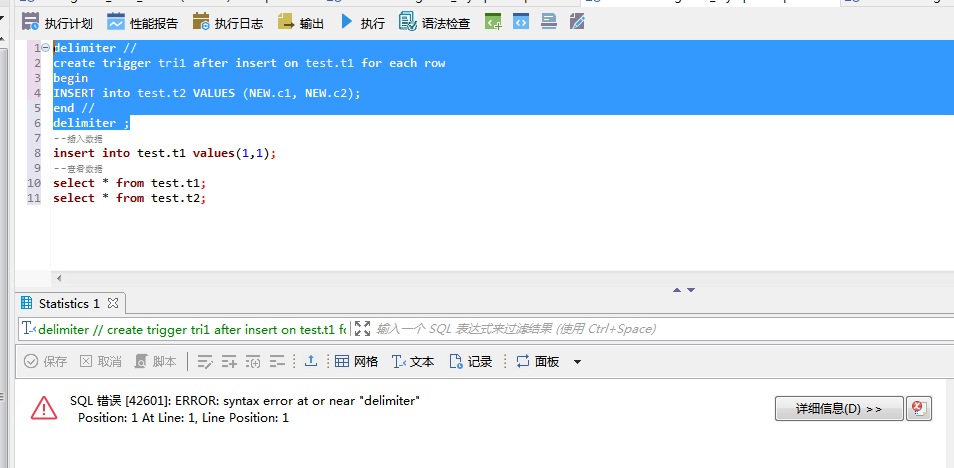This screenshot has width=954, height=468.
Task: Click the blue code brackets icon
Action: pyautogui.click(x=521, y=22)
